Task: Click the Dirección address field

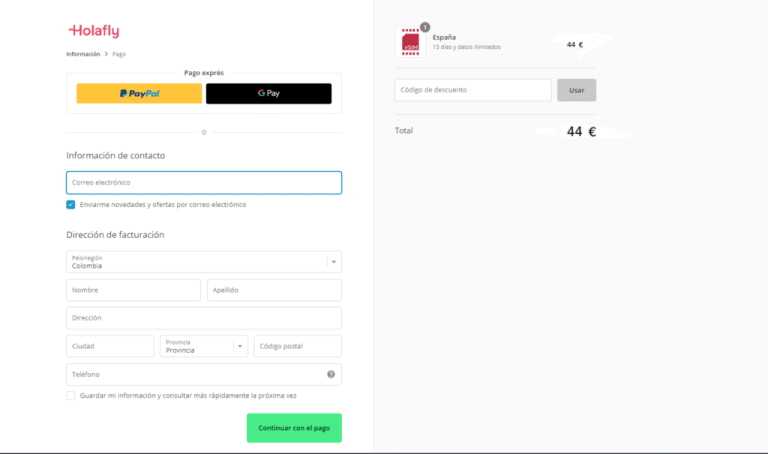Action: tap(204, 318)
